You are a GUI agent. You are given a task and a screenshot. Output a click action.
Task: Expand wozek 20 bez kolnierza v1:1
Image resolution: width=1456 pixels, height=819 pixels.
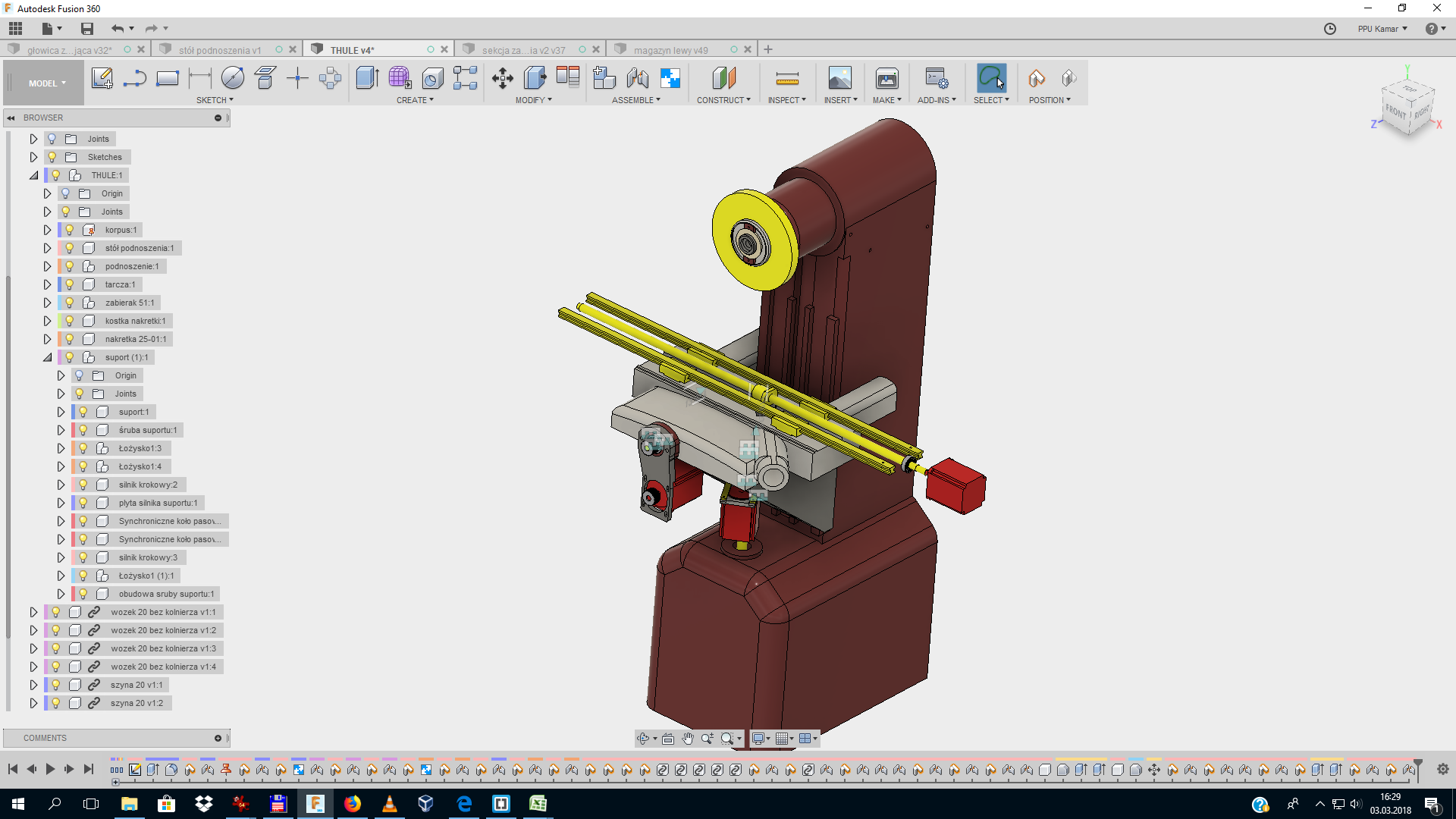point(33,612)
